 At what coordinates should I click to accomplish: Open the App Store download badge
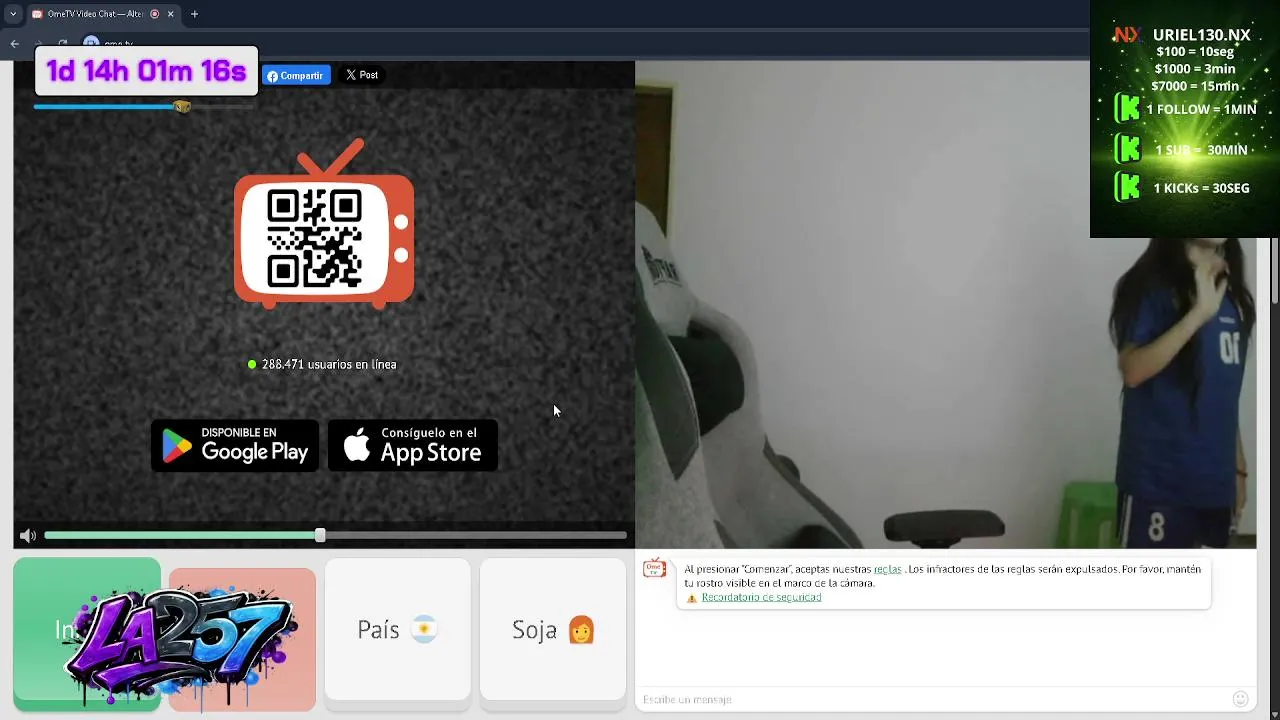(x=413, y=445)
